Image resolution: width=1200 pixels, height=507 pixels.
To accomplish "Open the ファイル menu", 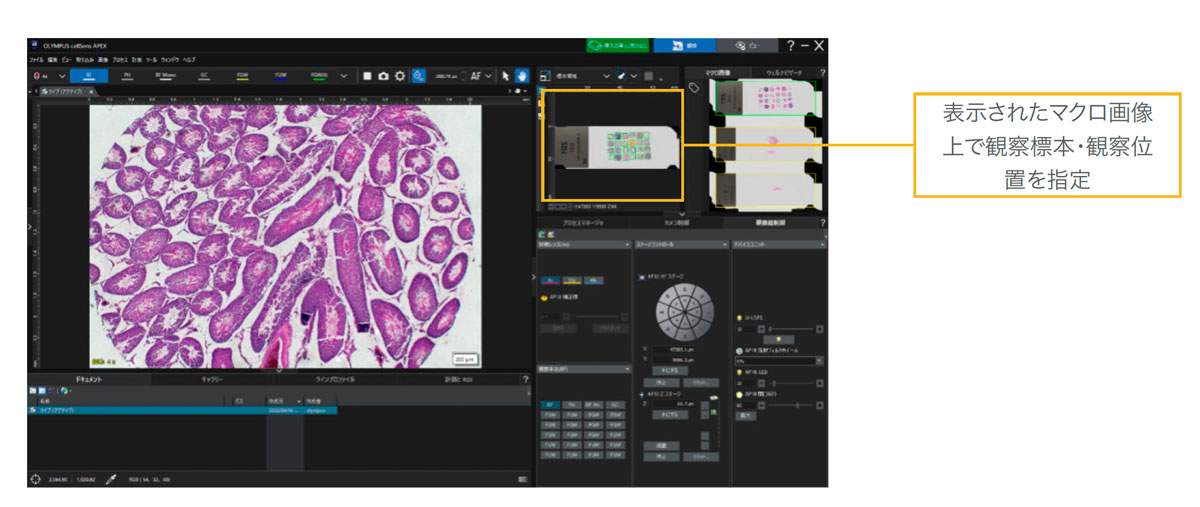I will coord(37,60).
